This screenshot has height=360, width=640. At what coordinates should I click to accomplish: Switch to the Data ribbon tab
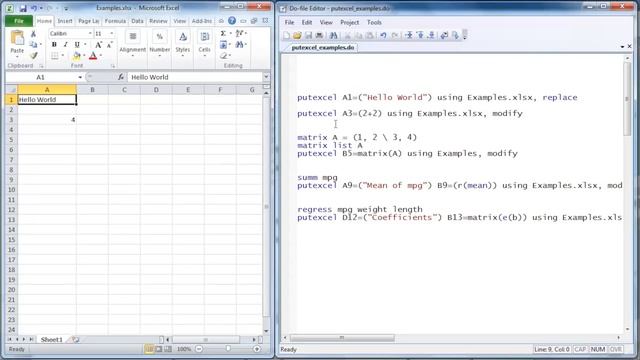pos(137,21)
